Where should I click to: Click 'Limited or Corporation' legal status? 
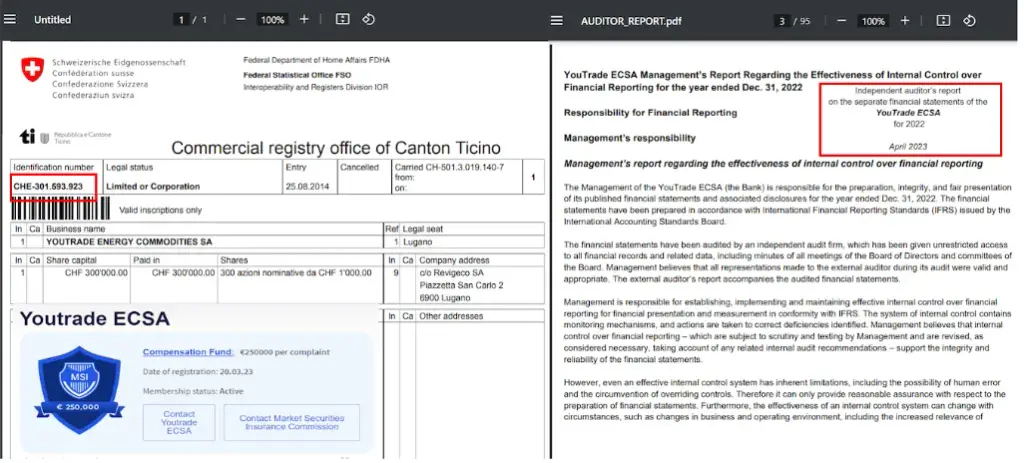[153, 187]
